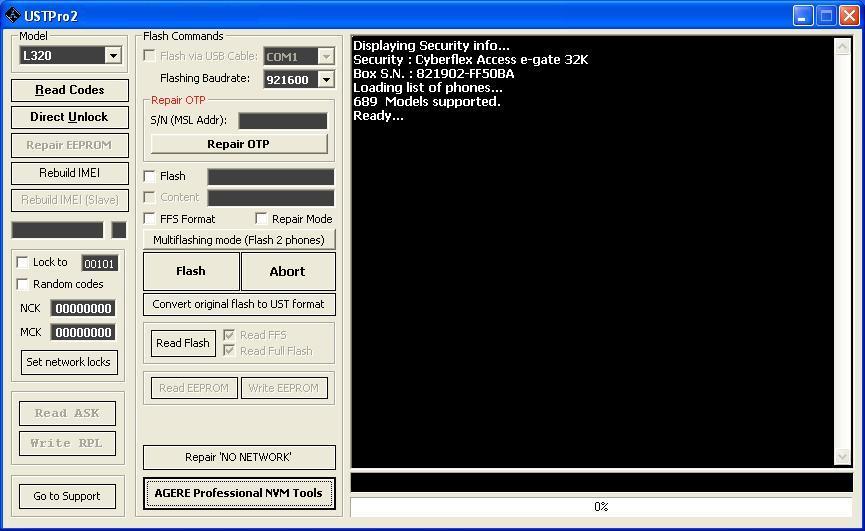The width and height of the screenshot is (865, 531).
Task: Click the S/N (MSL Addr) input field
Action: [283, 121]
